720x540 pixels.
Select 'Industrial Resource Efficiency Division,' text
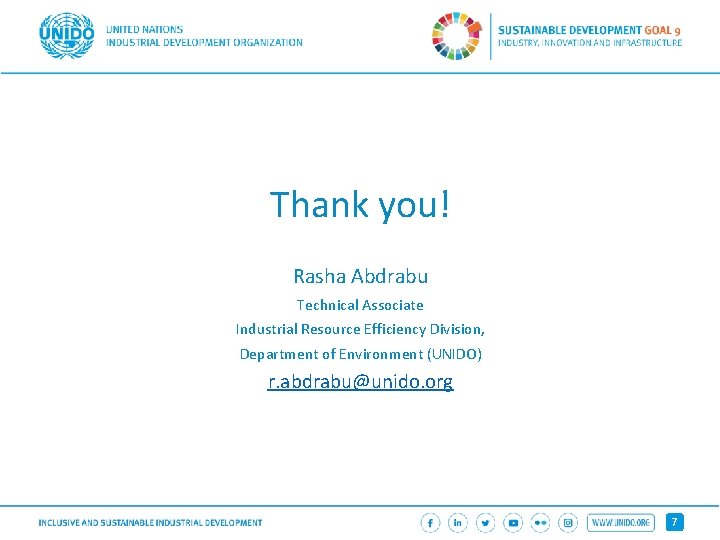[x=360, y=329]
